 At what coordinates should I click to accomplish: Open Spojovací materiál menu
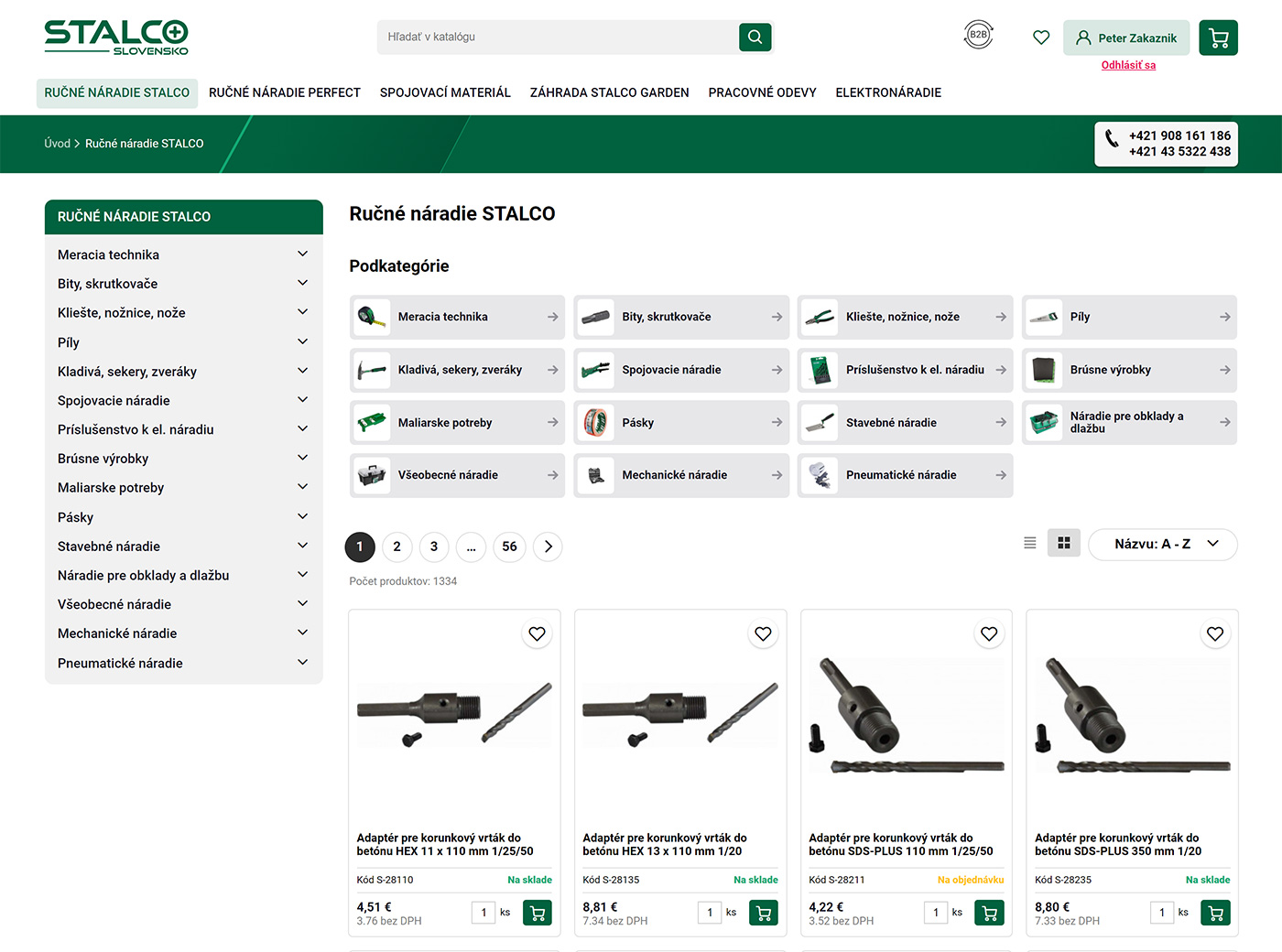(x=445, y=92)
